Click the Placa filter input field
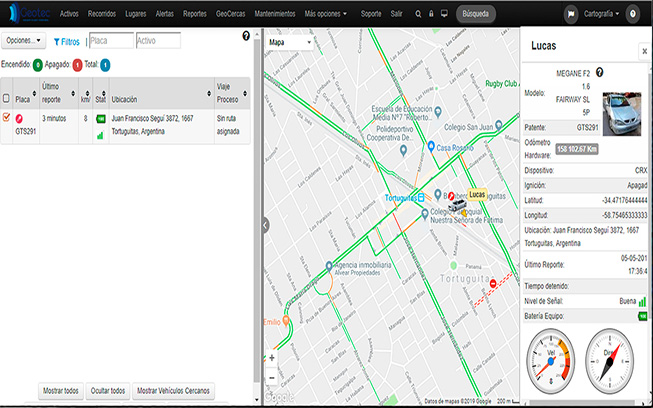 pyautogui.click(x=109, y=41)
